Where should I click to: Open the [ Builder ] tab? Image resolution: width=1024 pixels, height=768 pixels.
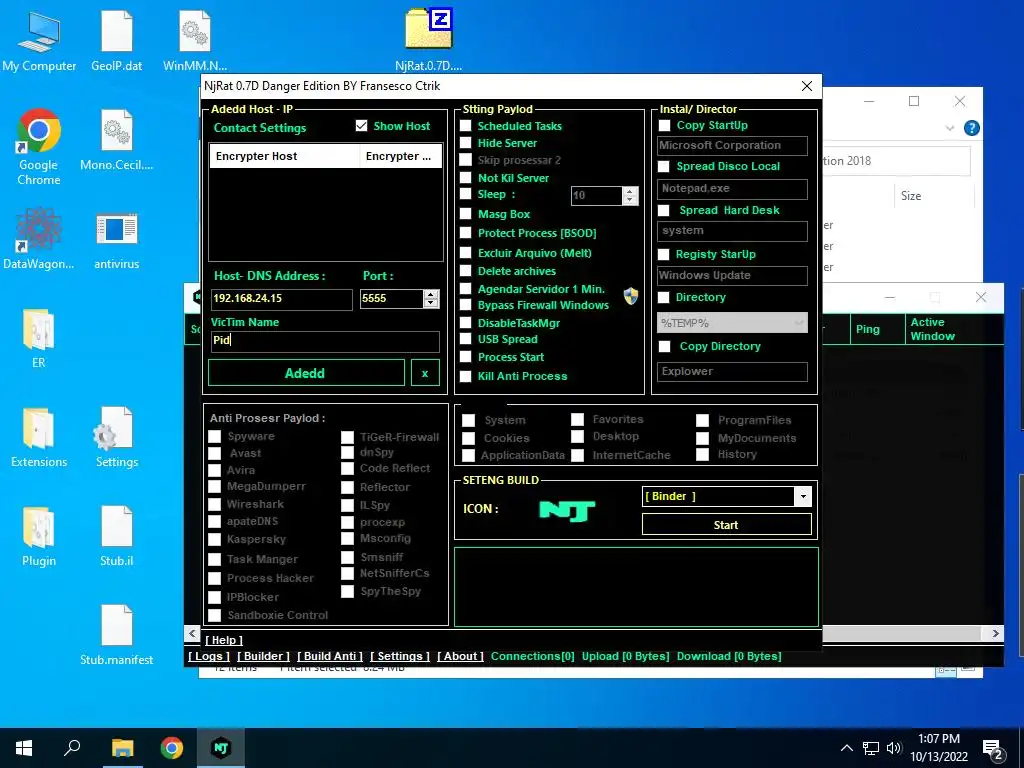click(x=263, y=656)
